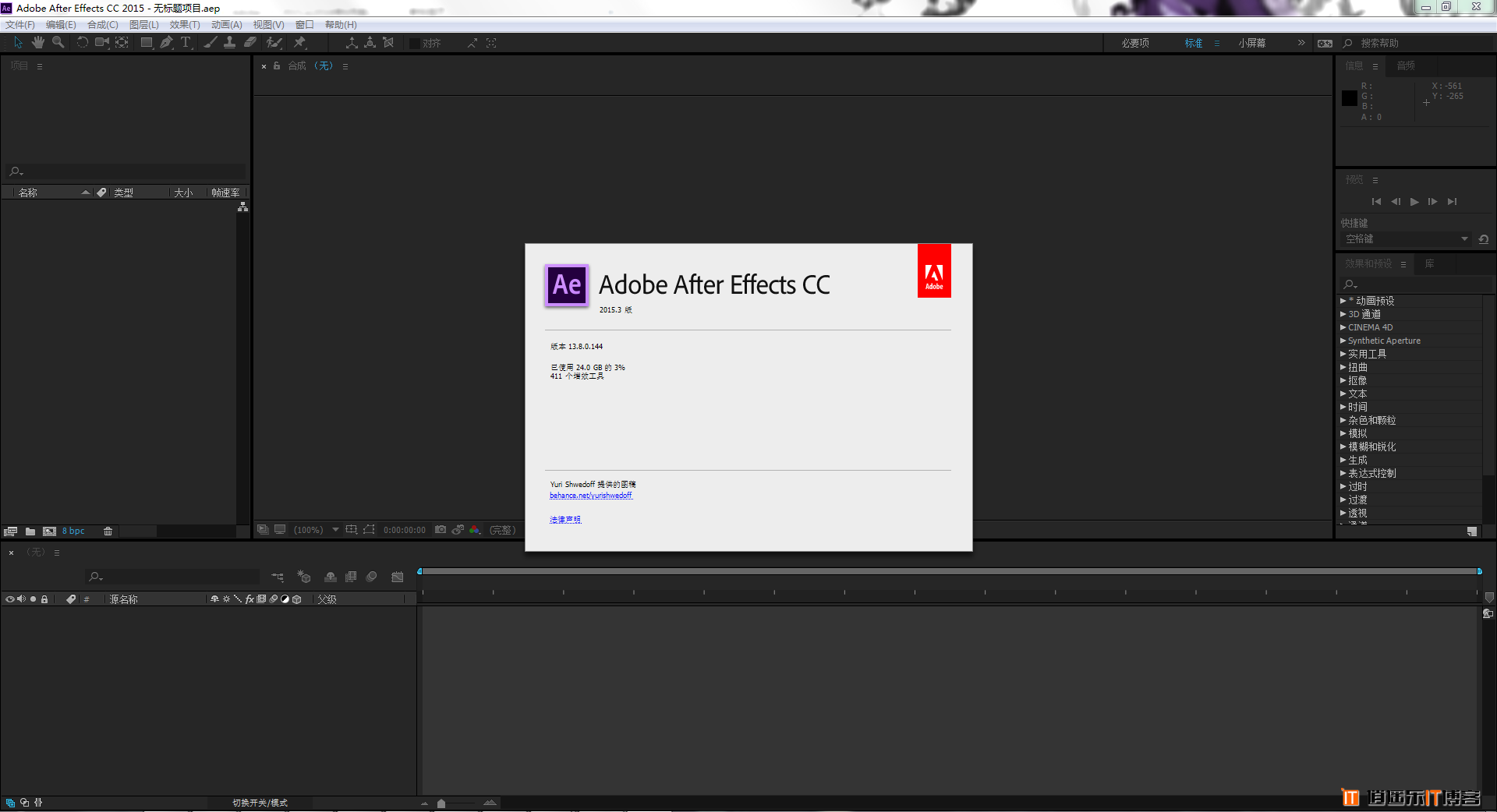Screen dimensions: 1497x812
Task: Select the Clone Stamp tool
Action: click(x=229, y=43)
